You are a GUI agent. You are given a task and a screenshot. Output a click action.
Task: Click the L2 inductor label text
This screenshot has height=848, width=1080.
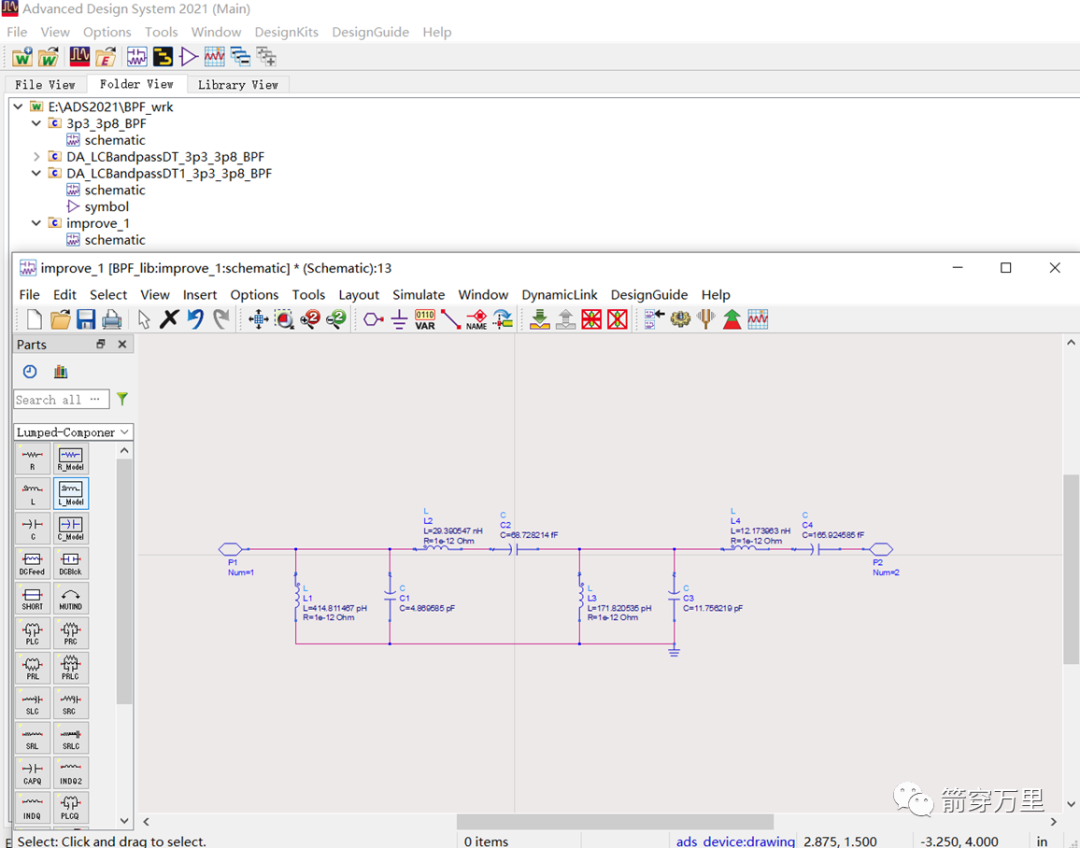click(x=428, y=521)
